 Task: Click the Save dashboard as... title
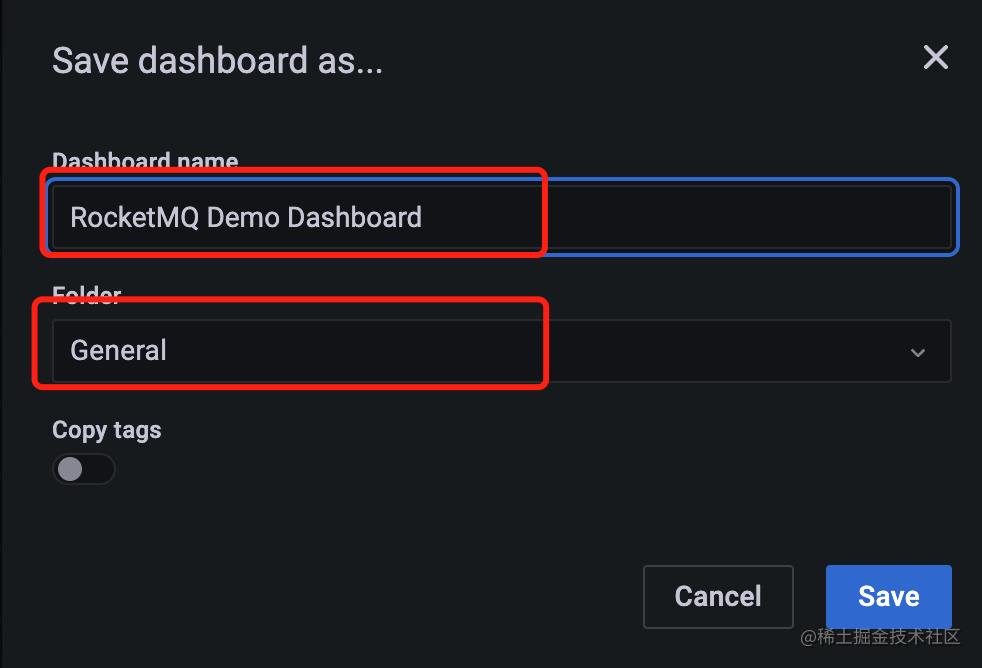pyautogui.click(x=217, y=61)
